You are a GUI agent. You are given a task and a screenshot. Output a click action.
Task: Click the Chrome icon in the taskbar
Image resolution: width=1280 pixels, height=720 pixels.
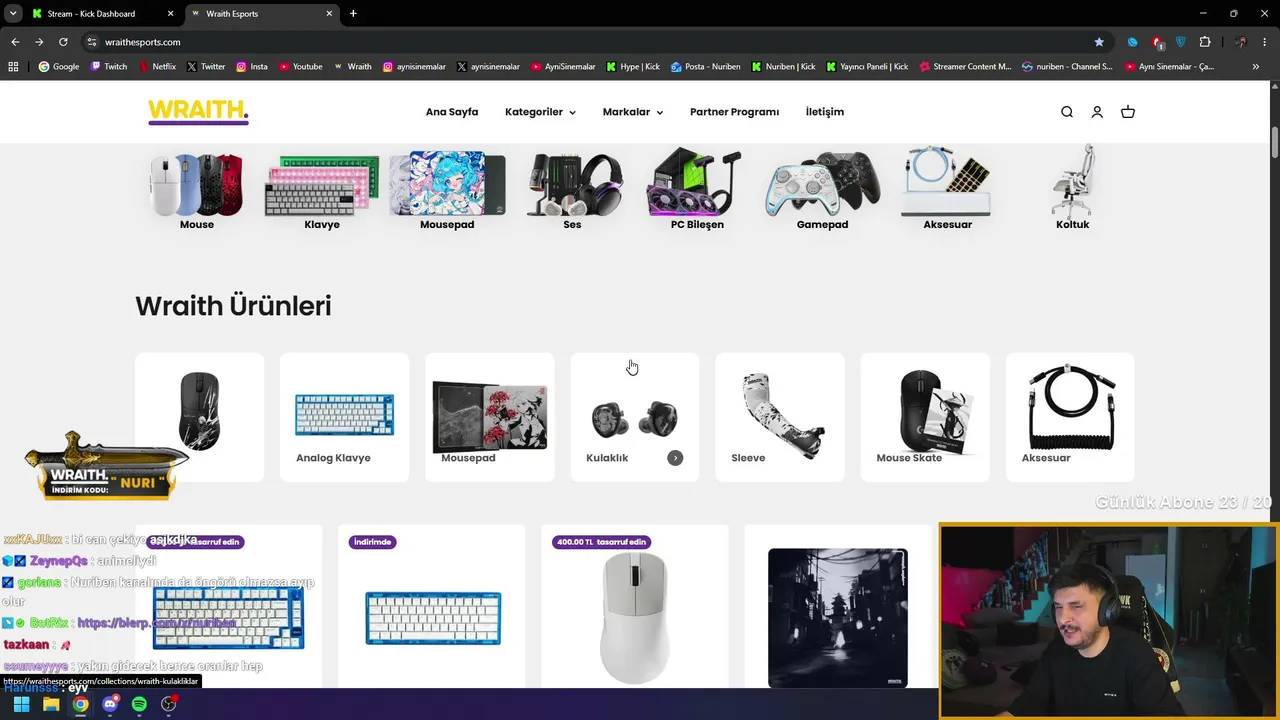(x=80, y=704)
